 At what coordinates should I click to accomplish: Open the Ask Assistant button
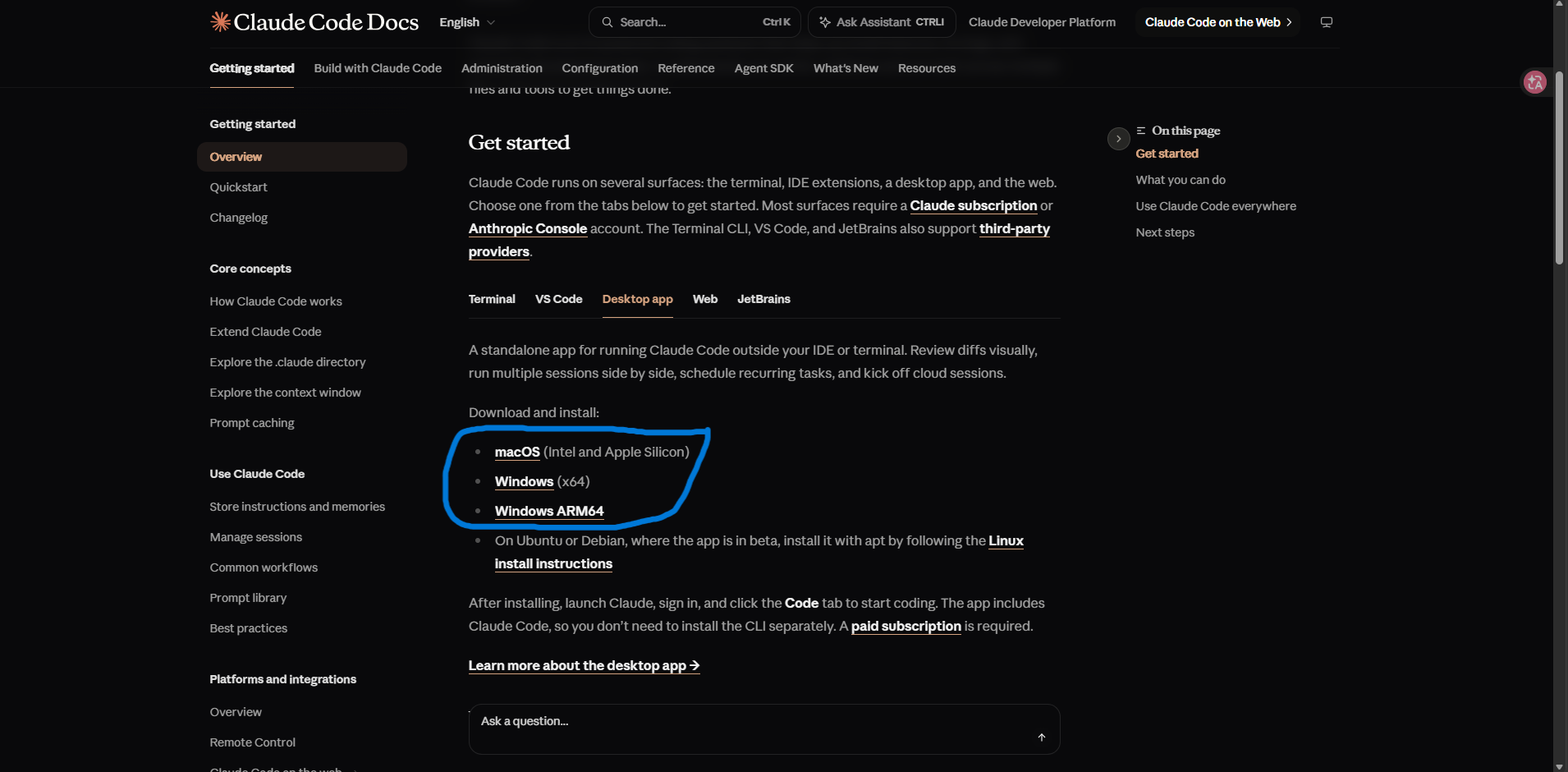tap(882, 22)
